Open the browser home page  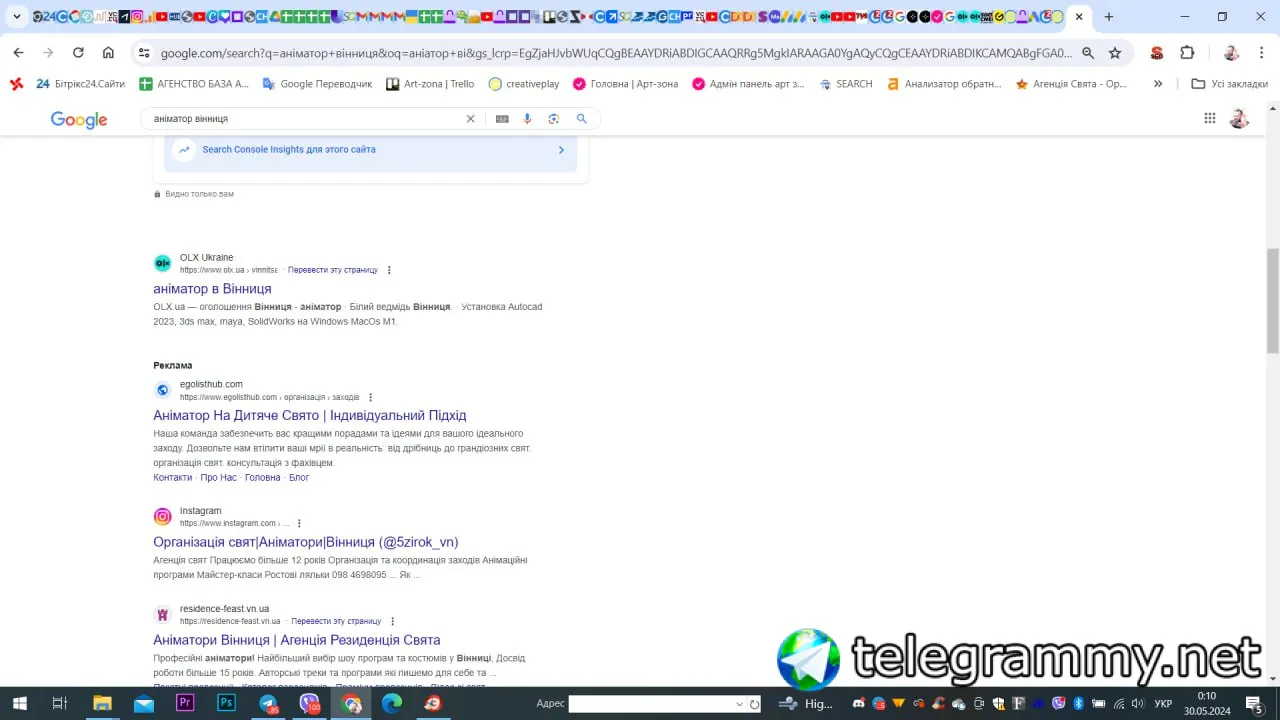click(x=108, y=53)
